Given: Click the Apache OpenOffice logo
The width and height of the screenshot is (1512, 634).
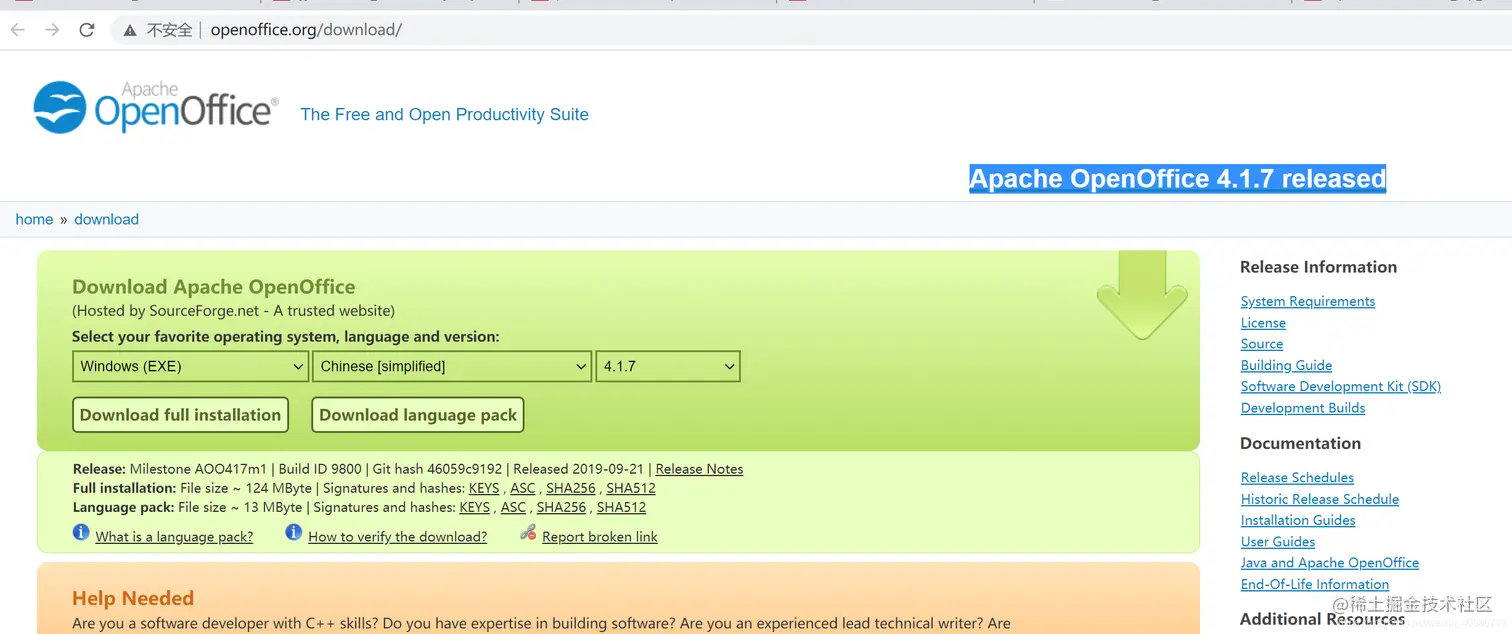Looking at the screenshot, I should click(155, 108).
